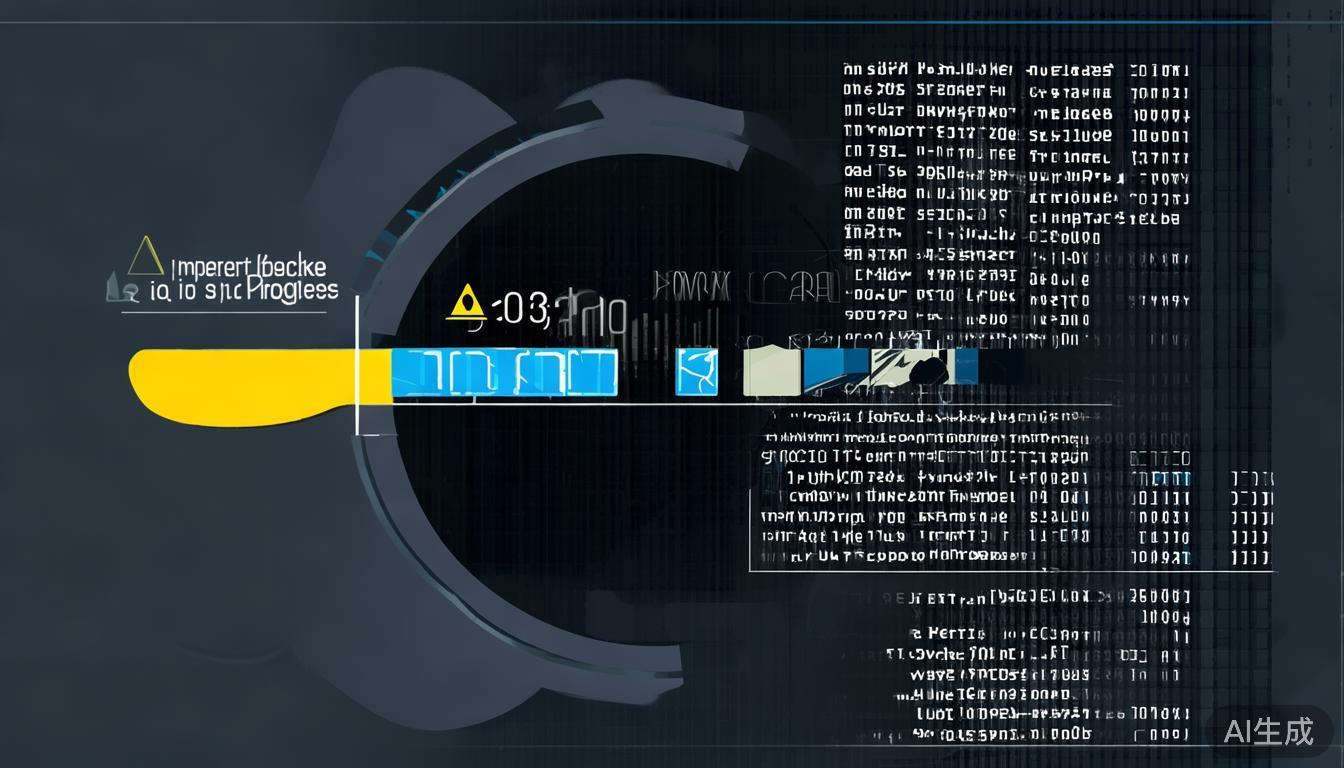
Task: Click the outlined triangle icon above the title
Action: pyautogui.click(x=146, y=256)
